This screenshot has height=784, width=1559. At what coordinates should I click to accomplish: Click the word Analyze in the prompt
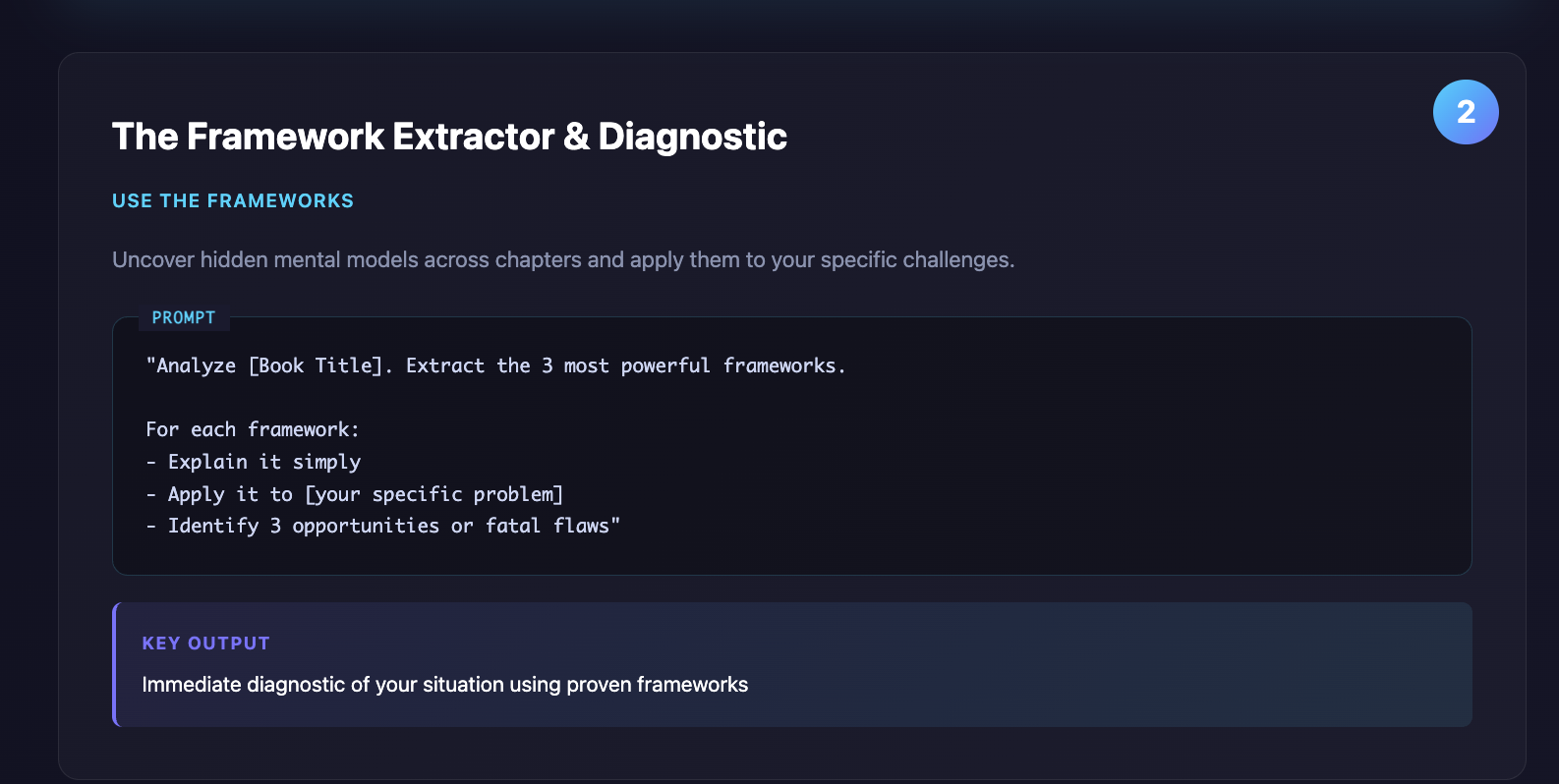pos(196,365)
